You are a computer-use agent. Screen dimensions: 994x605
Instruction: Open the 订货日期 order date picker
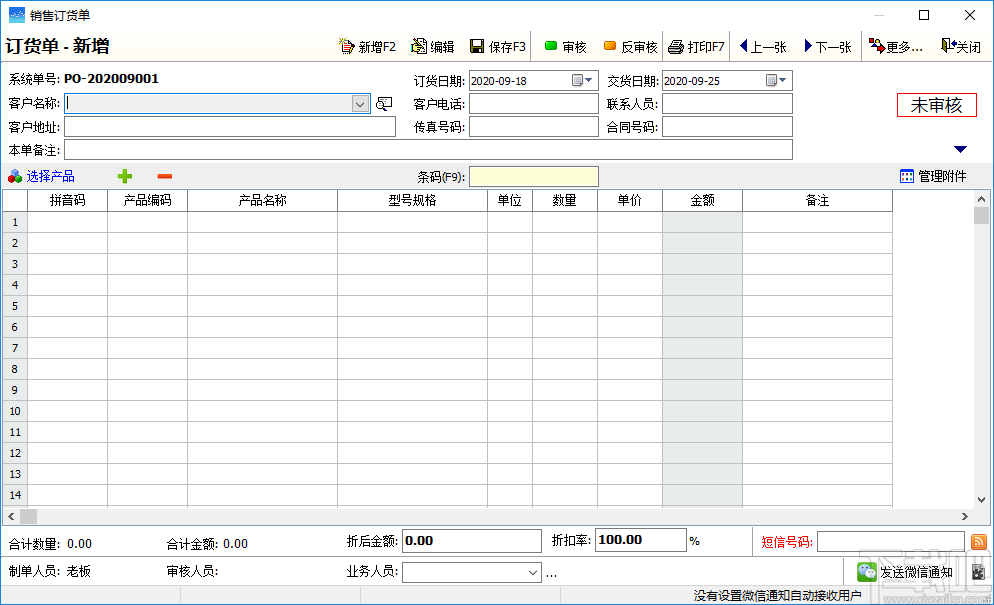coord(582,81)
